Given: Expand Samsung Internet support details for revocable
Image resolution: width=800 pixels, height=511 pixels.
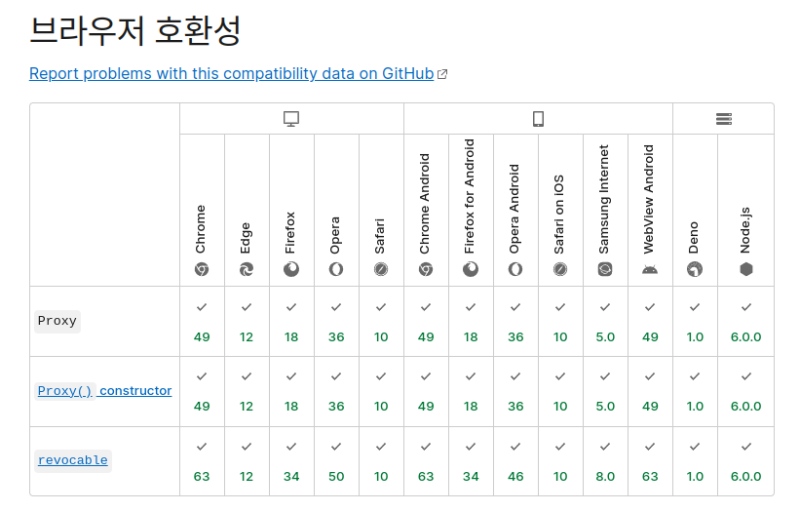Looking at the screenshot, I should pyautogui.click(x=605, y=462).
